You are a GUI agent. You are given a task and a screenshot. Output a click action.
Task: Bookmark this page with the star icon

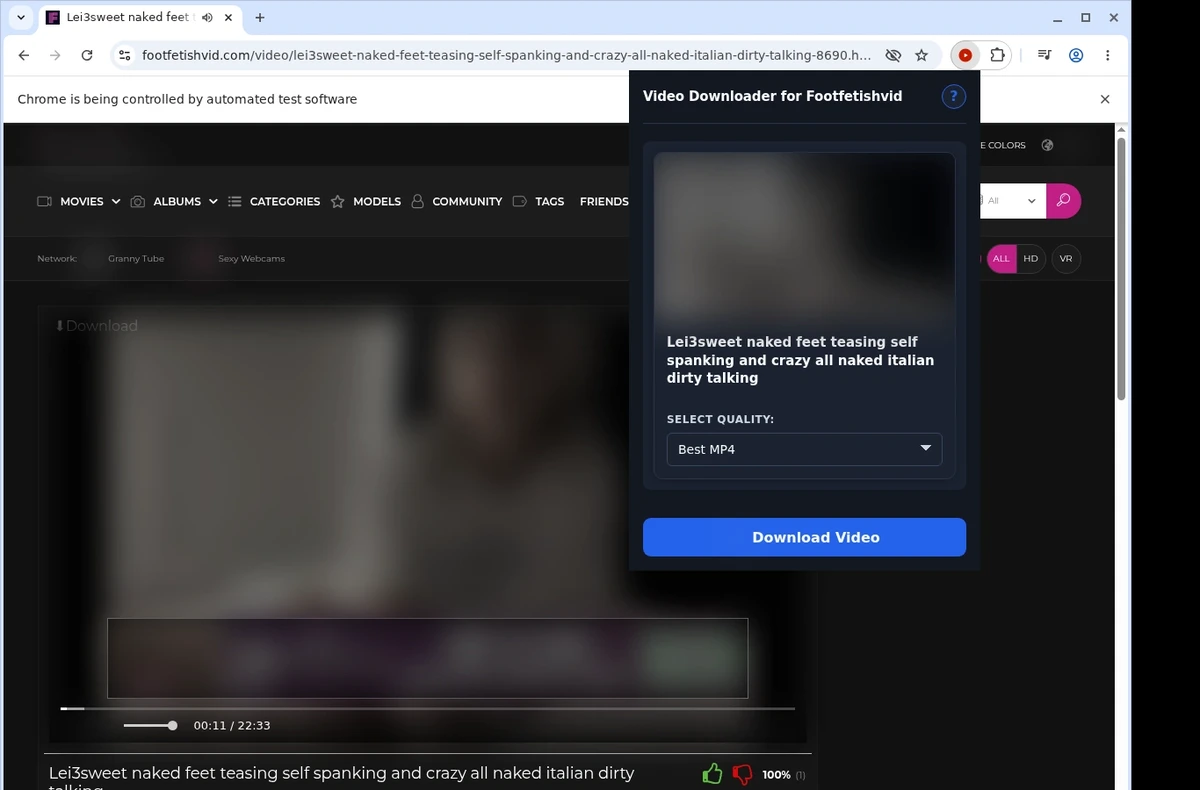922,56
